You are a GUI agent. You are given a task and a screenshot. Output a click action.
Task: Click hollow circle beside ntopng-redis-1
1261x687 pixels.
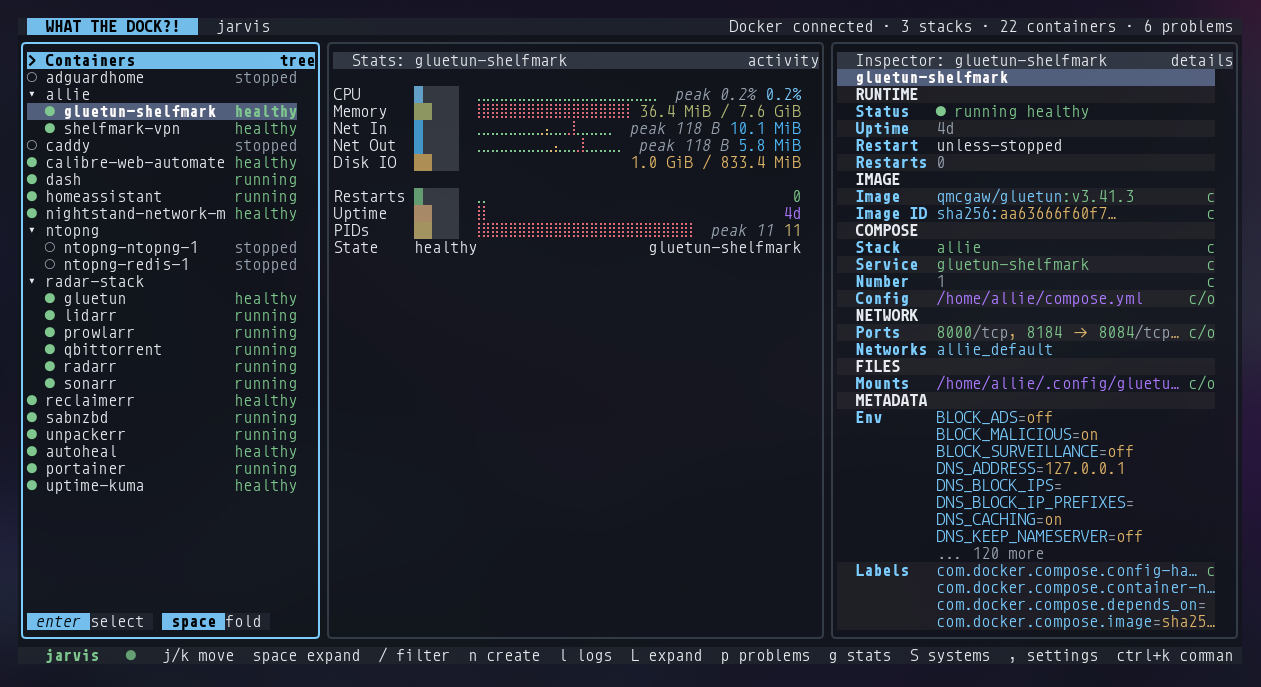coord(50,265)
